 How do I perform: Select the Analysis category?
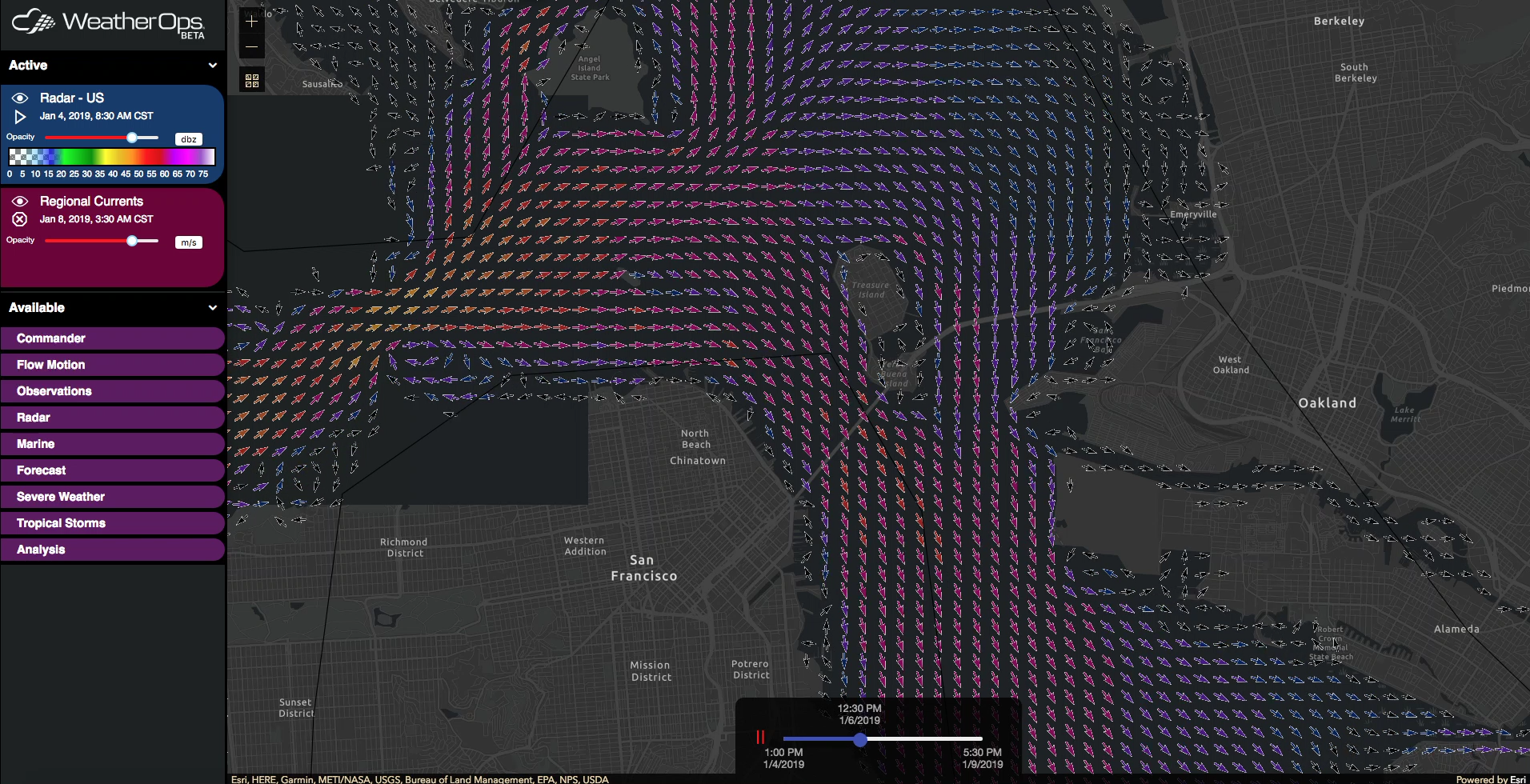(112, 550)
